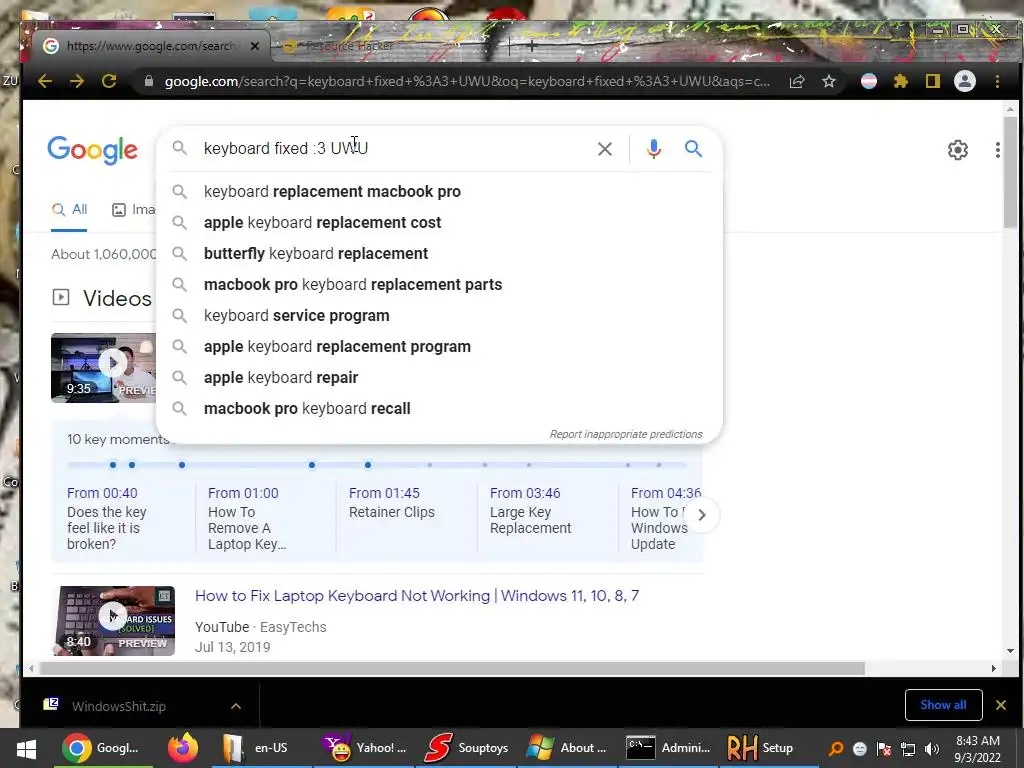Image resolution: width=1024 pixels, height=768 pixels.
Task: Click the blue search magnifier button
Action: coord(693,149)
